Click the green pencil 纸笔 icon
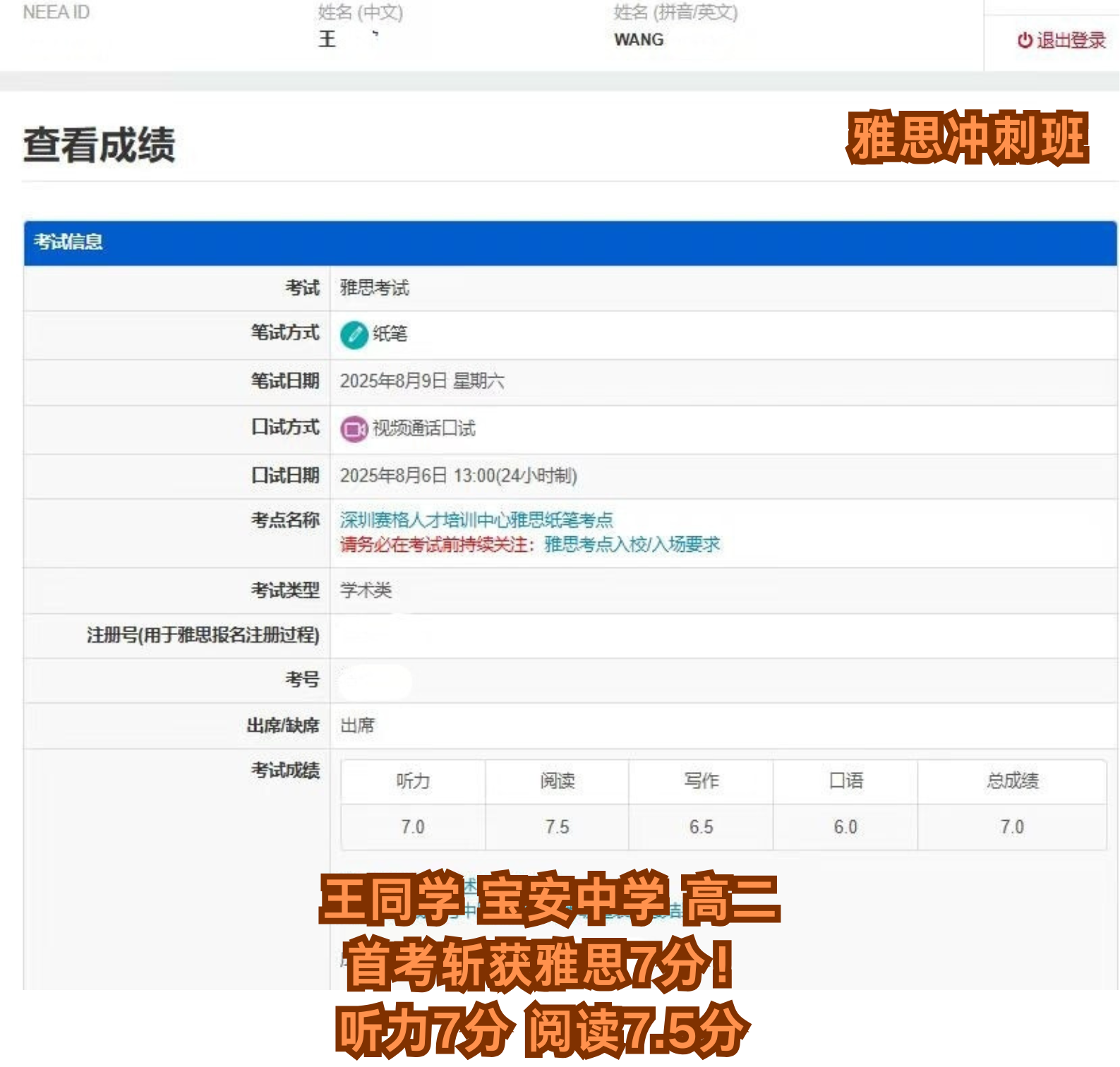 [354, 335]
